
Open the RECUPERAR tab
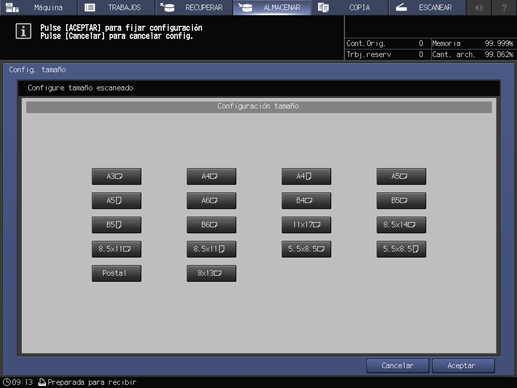tap(194, 7)
